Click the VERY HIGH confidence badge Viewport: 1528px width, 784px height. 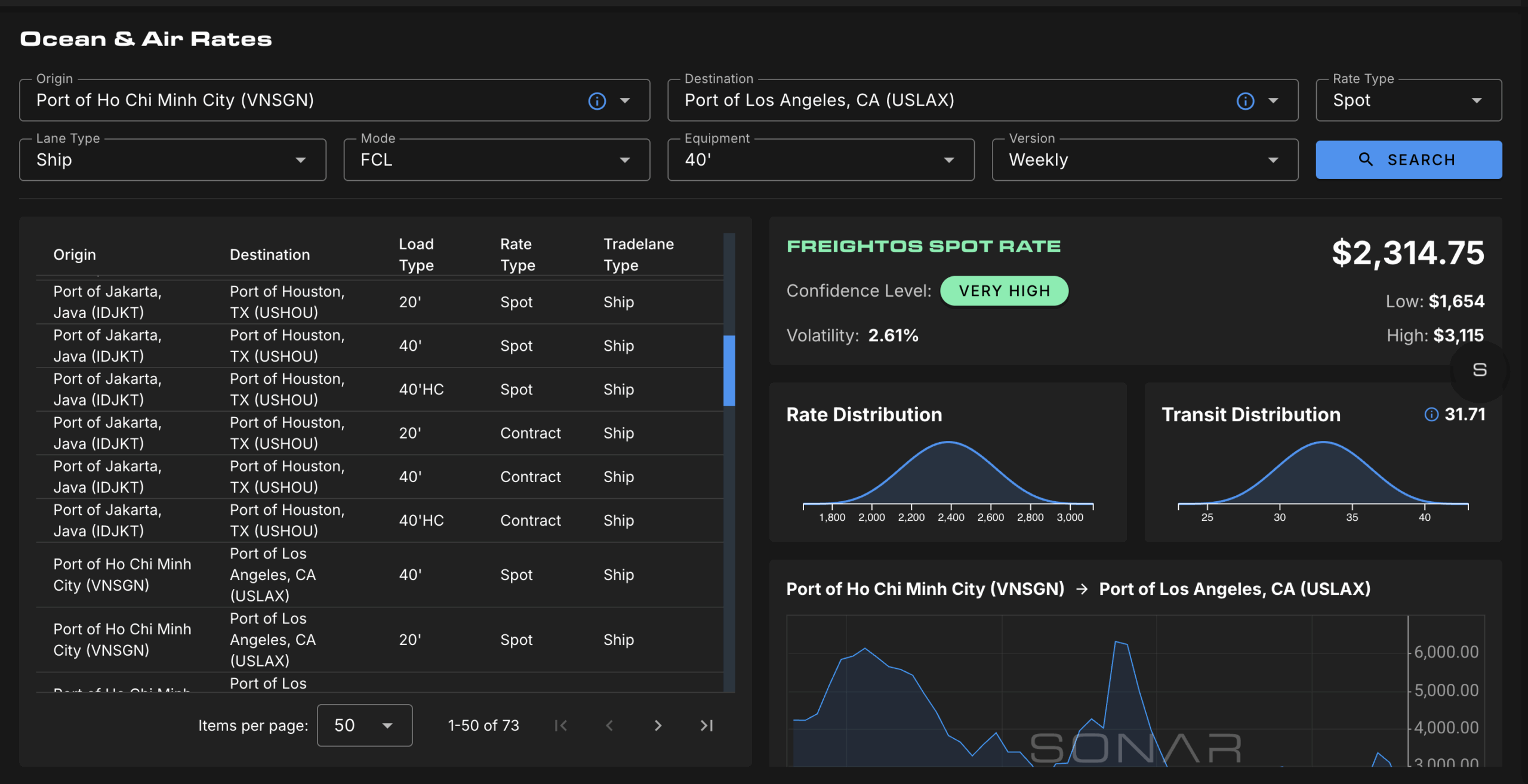[1004, 291]
